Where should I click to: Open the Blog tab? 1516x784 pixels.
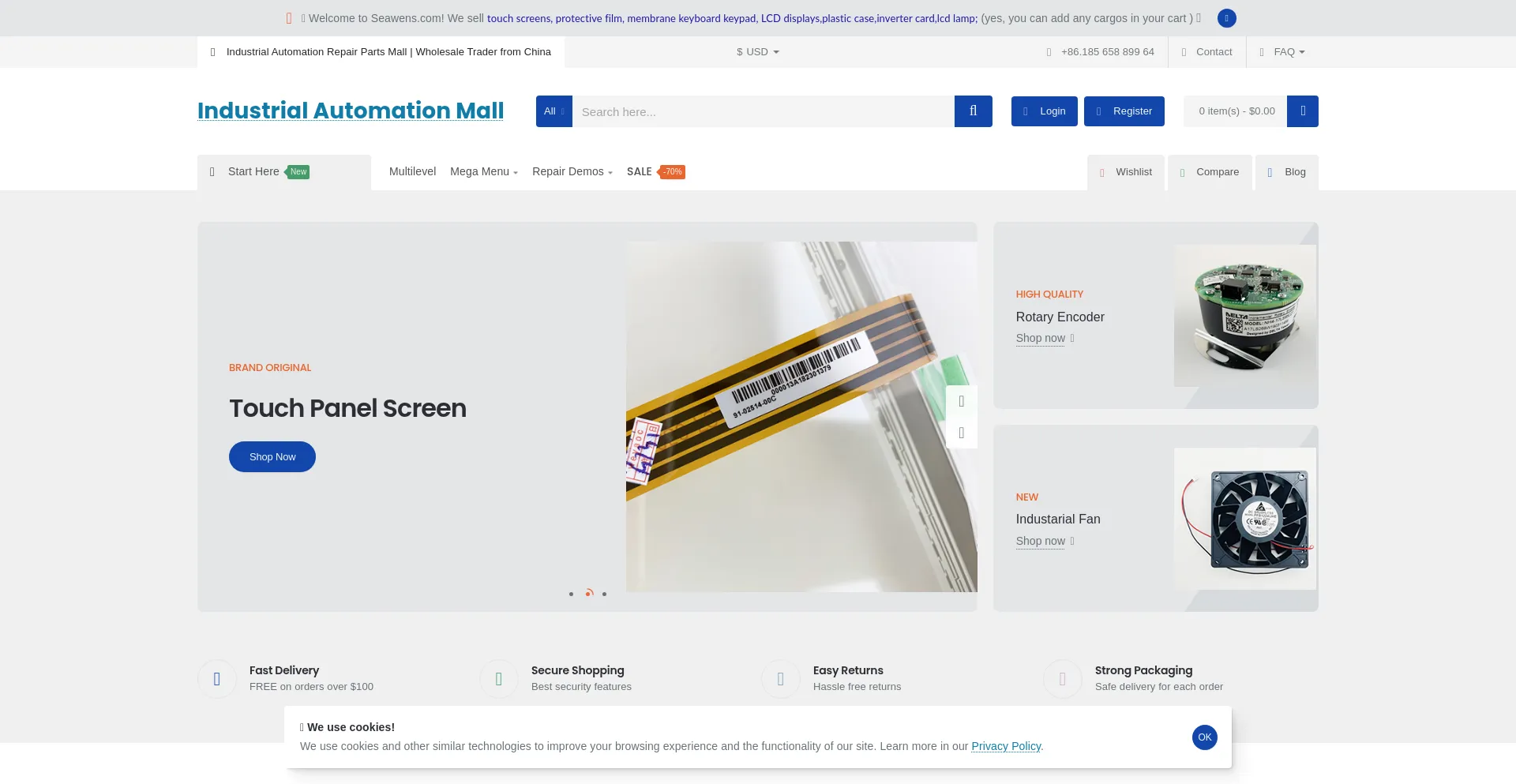tap(1287, 172)
